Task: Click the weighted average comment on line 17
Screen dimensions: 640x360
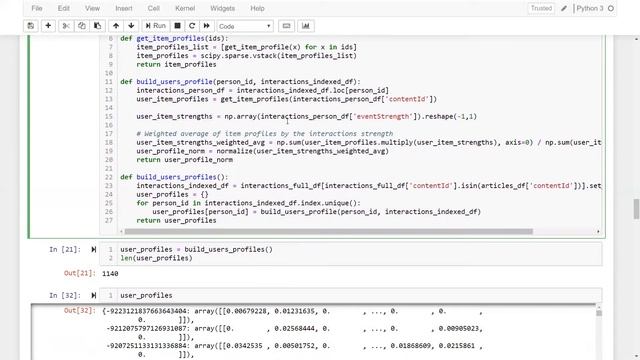Action: pos(264,134)
